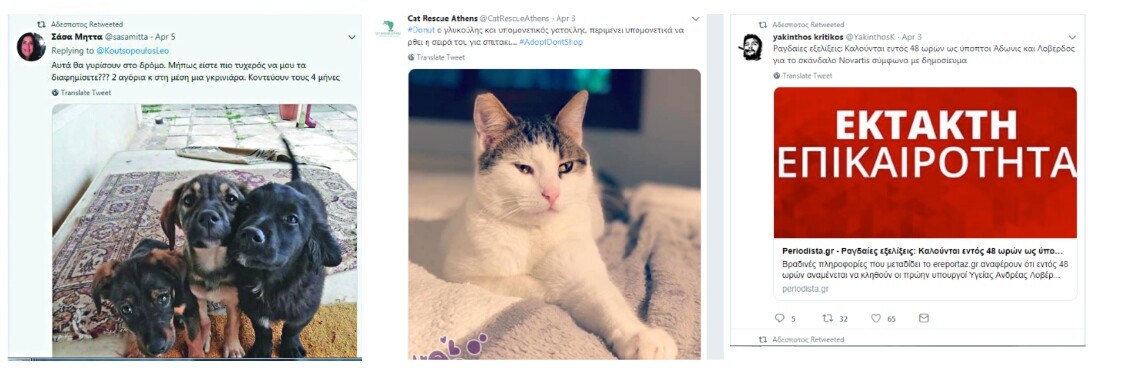Open Σάσα Μηττα profile avatar
Viewport: 1124px width, 379px height.
[31, 47]
